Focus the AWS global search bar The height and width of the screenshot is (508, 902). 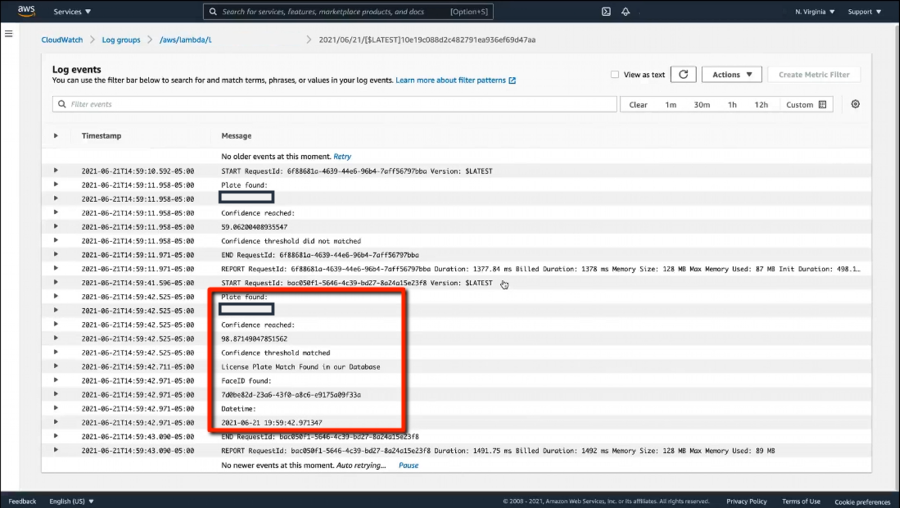click(x=348, y=12)
